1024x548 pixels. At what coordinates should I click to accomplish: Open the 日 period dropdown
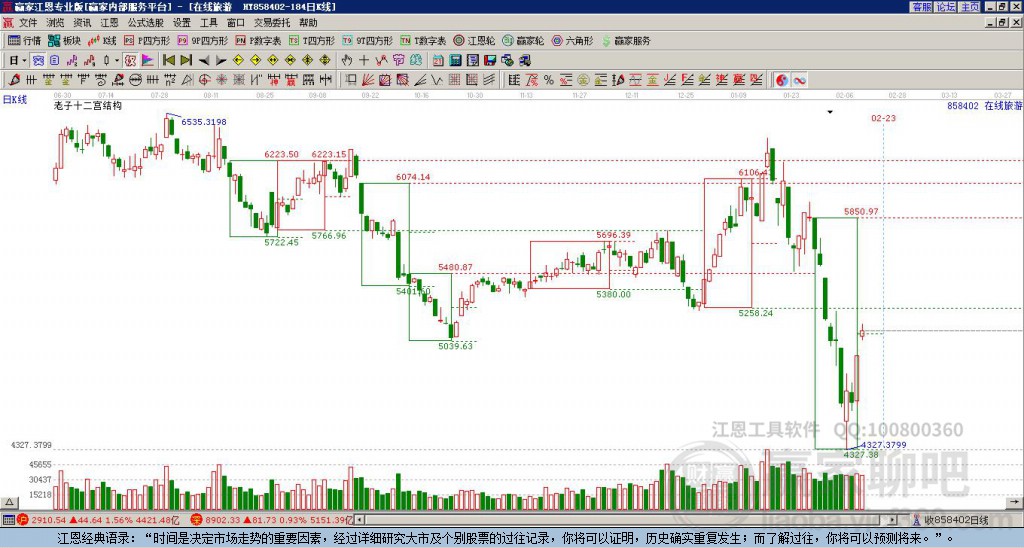click(x=18, y=61)
